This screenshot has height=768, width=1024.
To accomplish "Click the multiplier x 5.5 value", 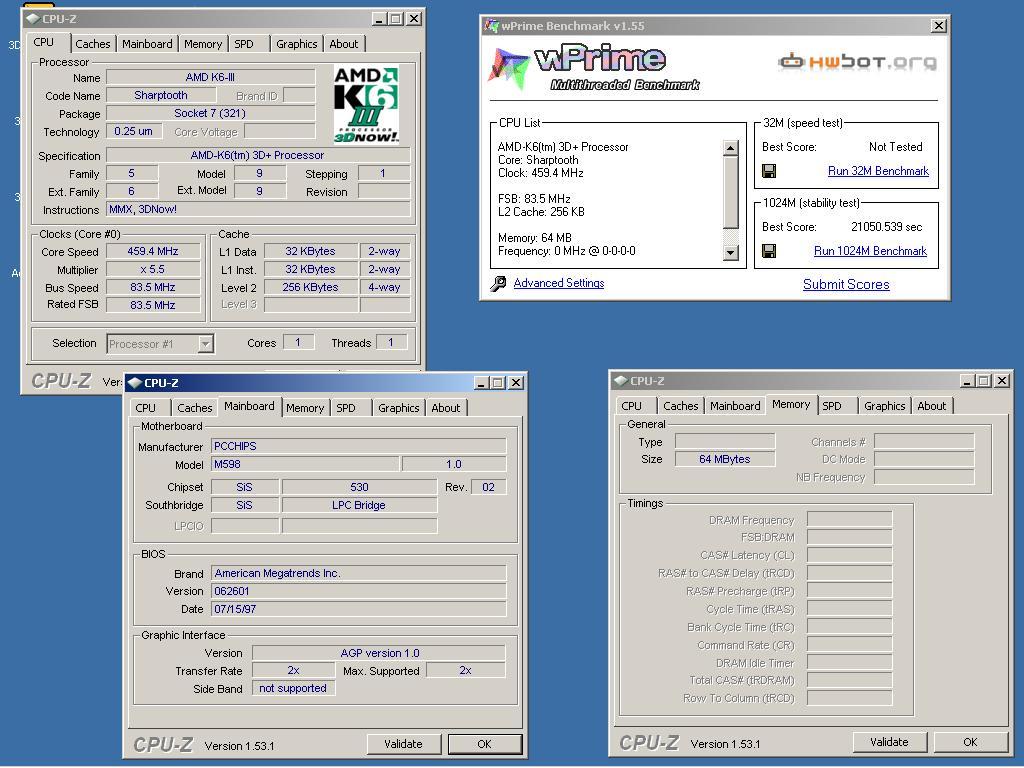I will [153, 269].
